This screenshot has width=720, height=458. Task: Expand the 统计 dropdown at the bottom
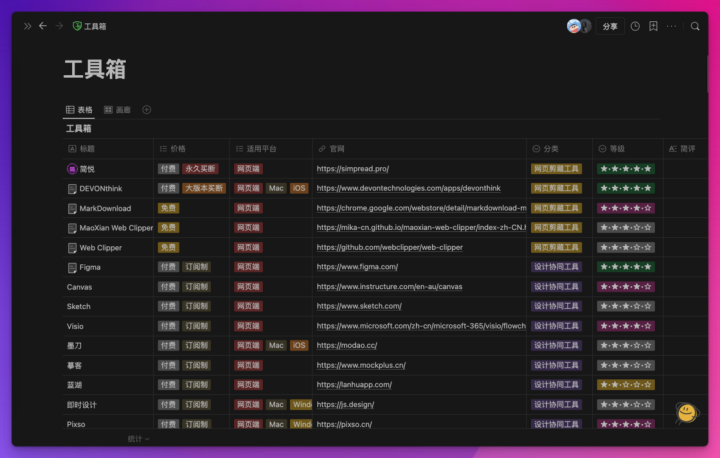click(138, 439)
